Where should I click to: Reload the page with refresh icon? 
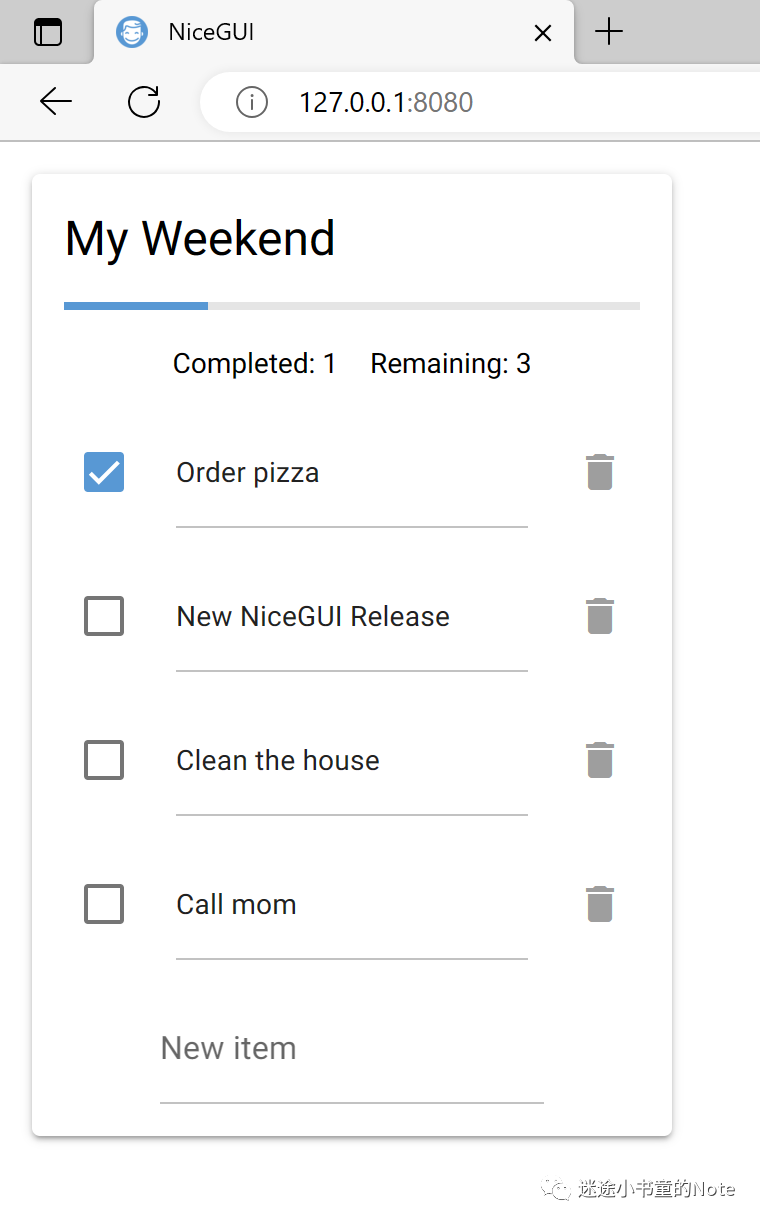[x=144, y=101]
